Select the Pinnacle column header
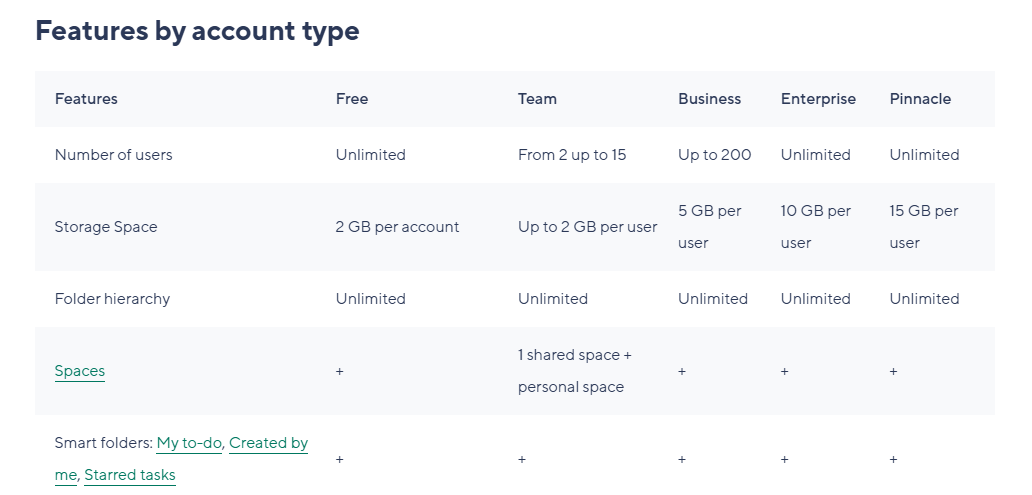The height and width of the screenshot is (495, 1032). tap(920, 99)
